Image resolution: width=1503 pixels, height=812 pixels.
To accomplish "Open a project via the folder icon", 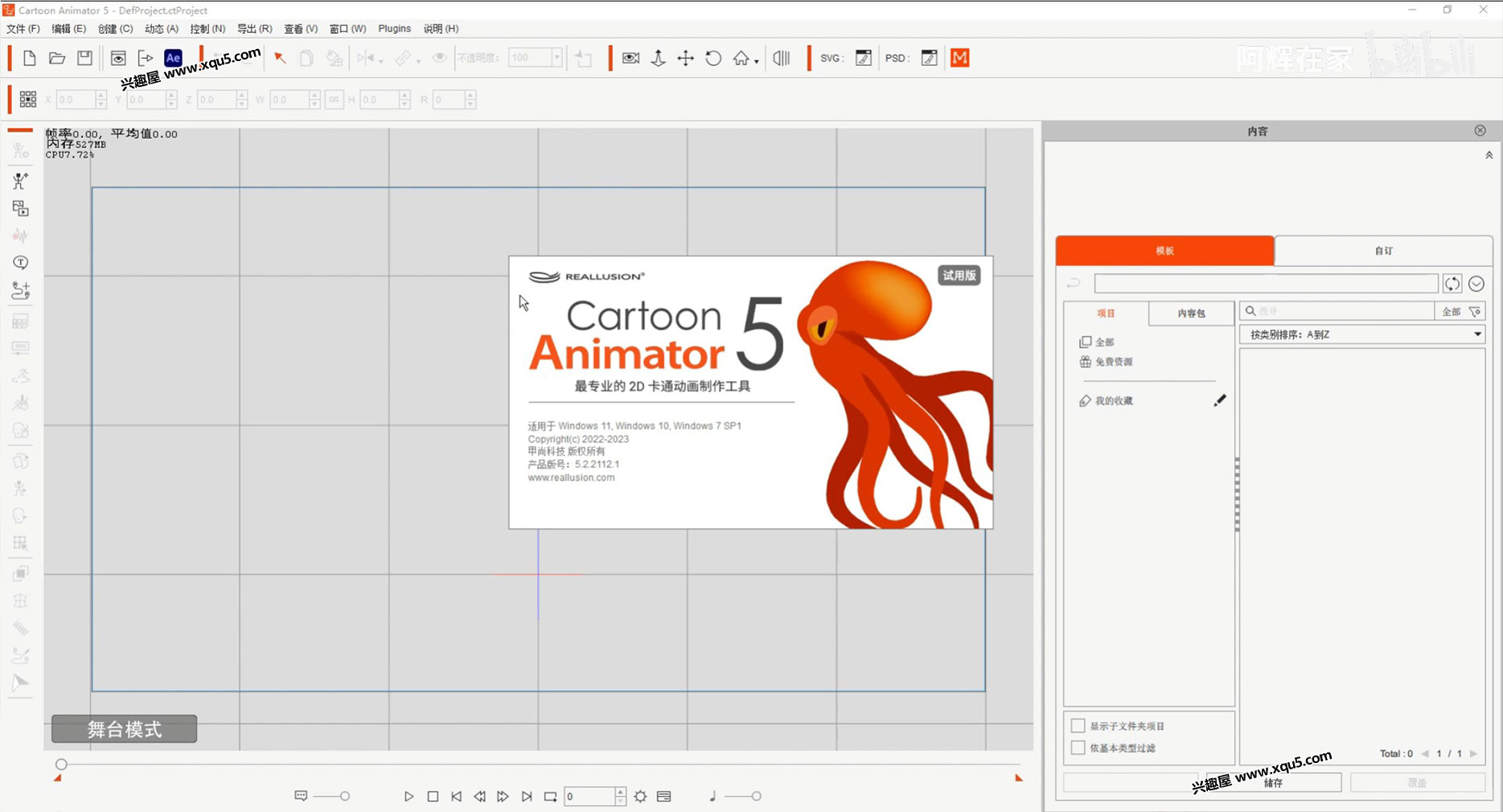I will pyautogui.click(x=57, y=58).
